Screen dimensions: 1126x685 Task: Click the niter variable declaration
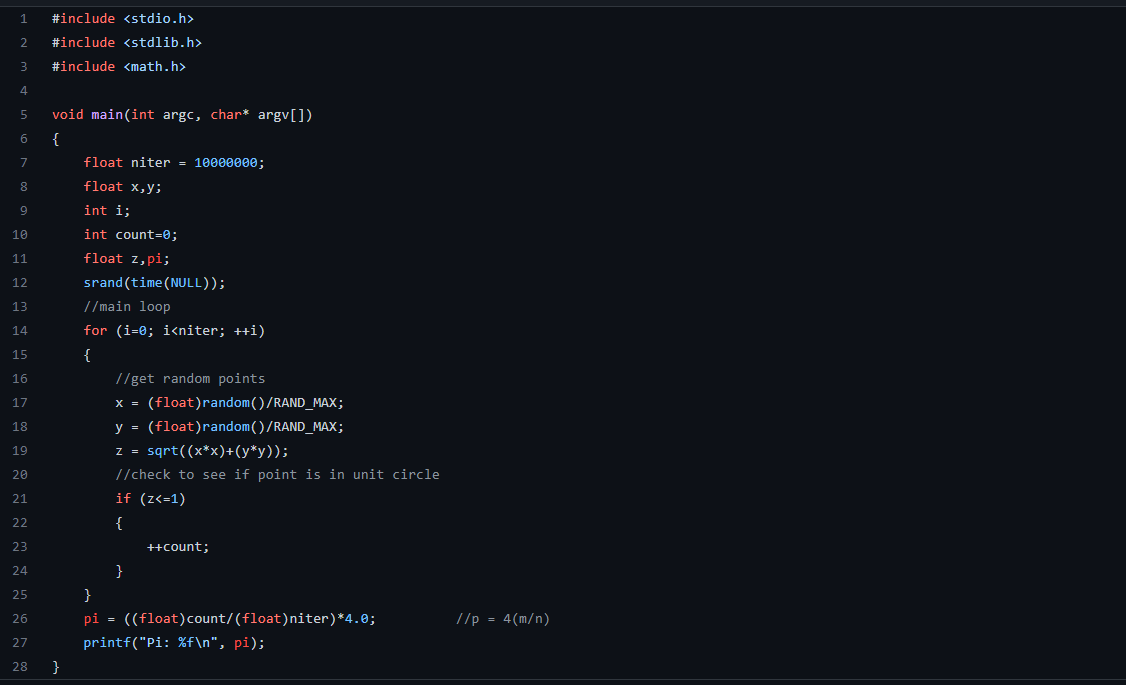(x=150, y=162)
